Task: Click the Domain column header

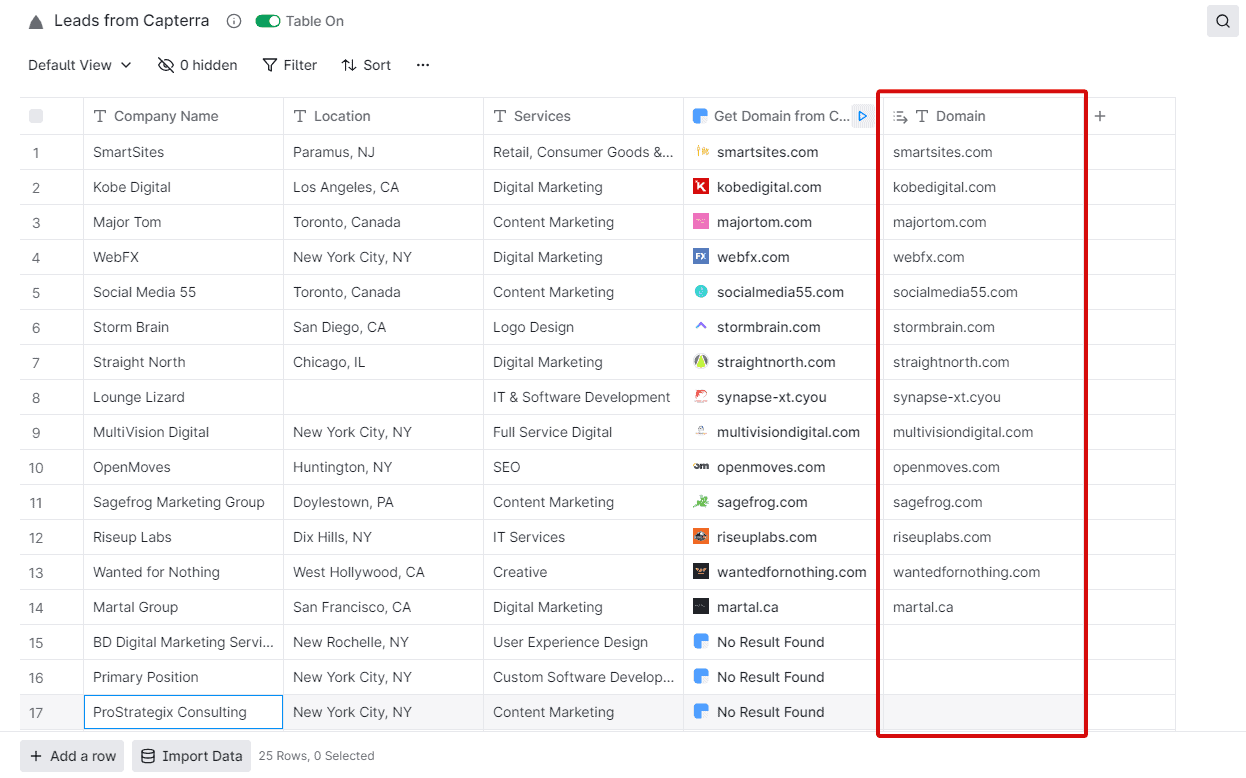Action: (x=984, y=116)
